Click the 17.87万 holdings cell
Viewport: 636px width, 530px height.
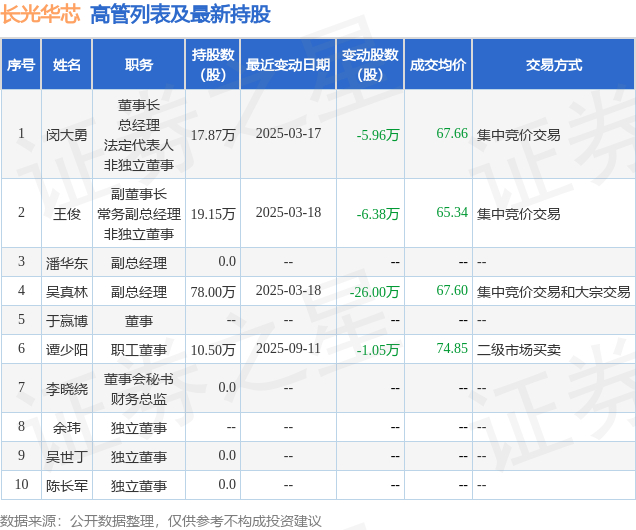(213, 135)
